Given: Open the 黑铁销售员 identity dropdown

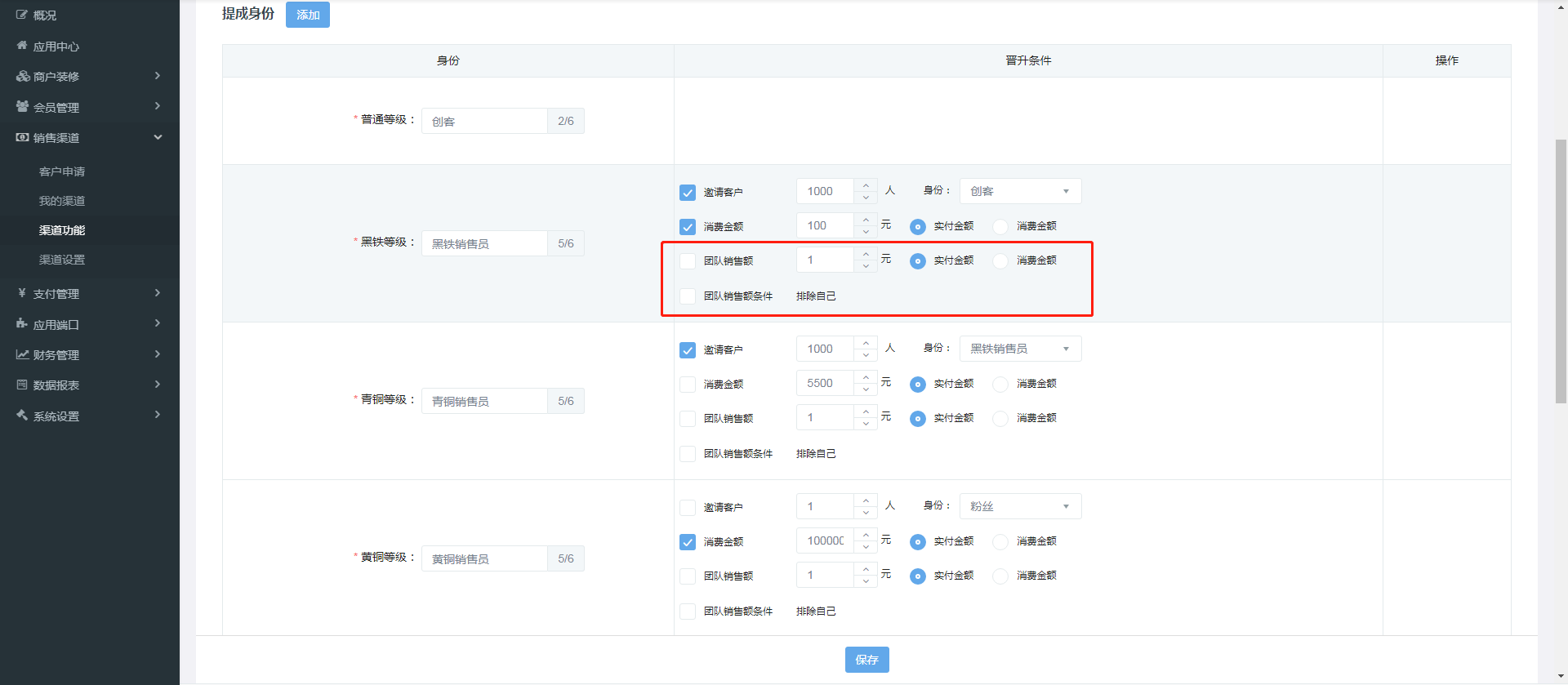Looking at the screenshot, I should [x=1019, y=349].
